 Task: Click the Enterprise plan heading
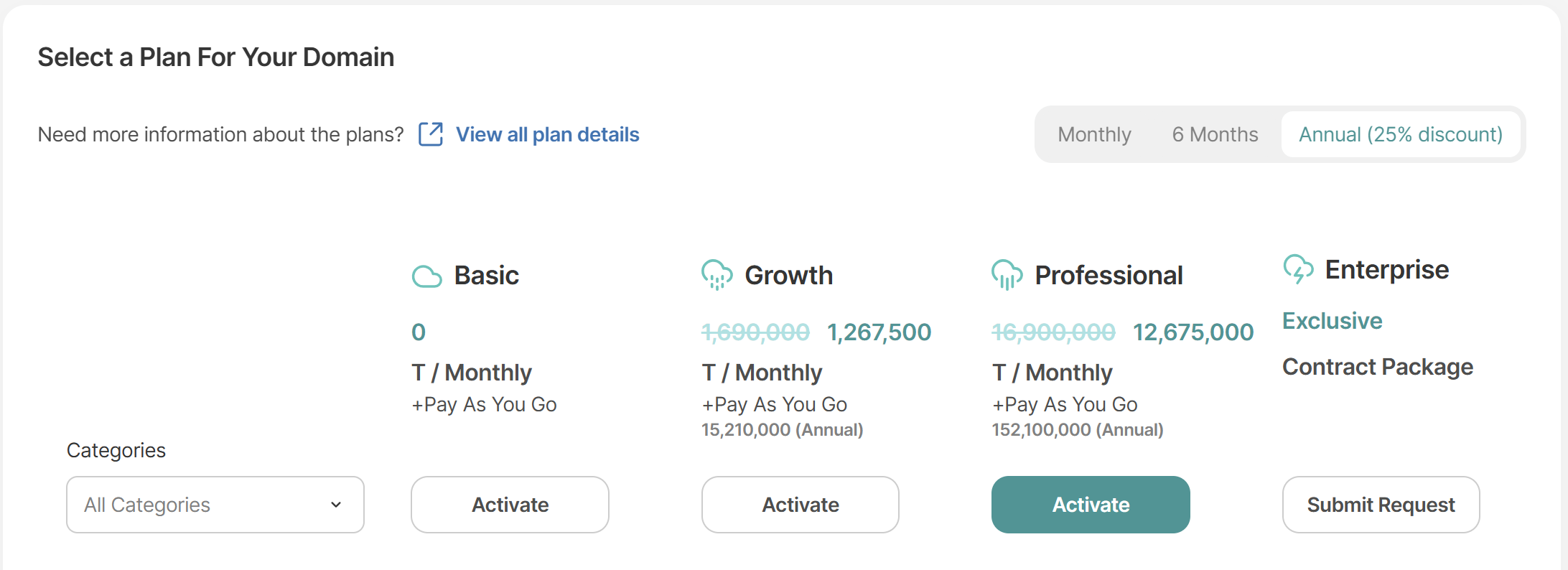(x=1387, y=269)
